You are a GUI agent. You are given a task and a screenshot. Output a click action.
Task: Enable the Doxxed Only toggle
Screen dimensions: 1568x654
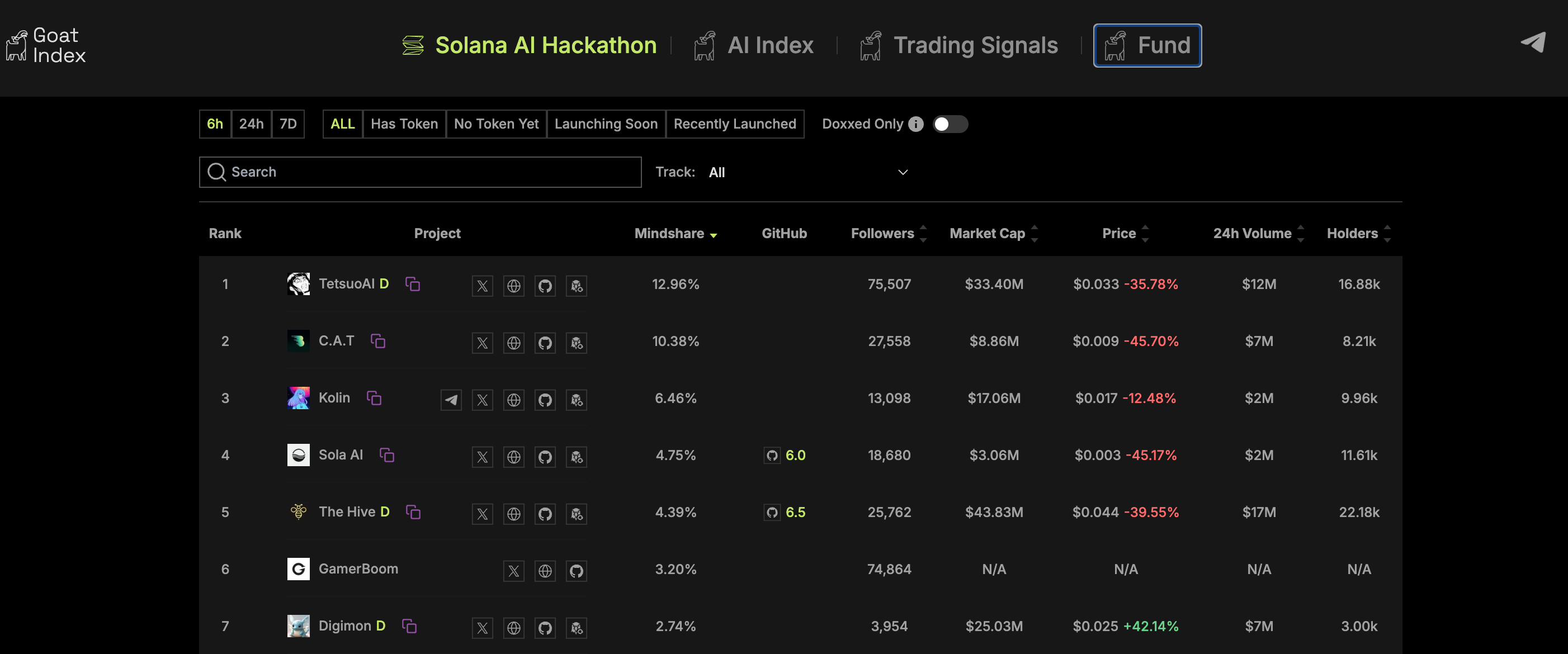[x=950, y=124]
